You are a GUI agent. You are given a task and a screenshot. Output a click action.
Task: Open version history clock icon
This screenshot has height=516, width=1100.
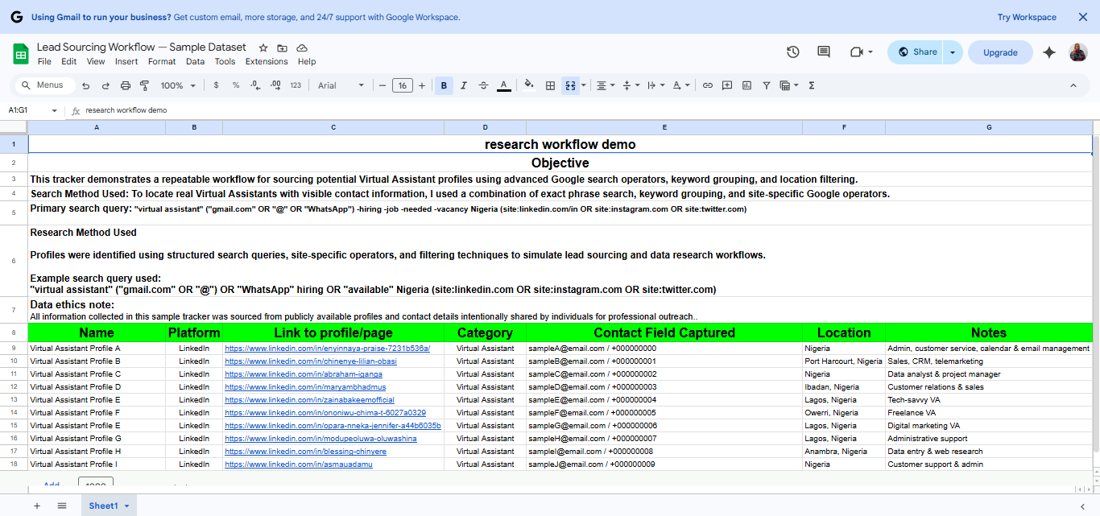793,52
